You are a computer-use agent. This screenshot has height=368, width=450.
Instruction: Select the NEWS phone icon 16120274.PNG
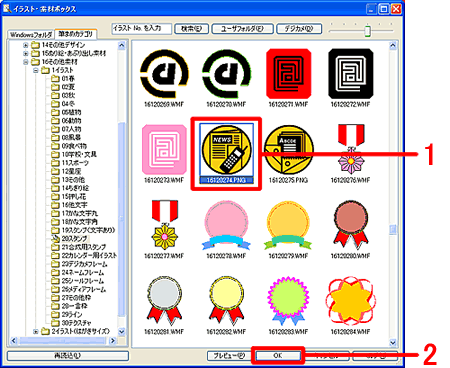[226, 150]
